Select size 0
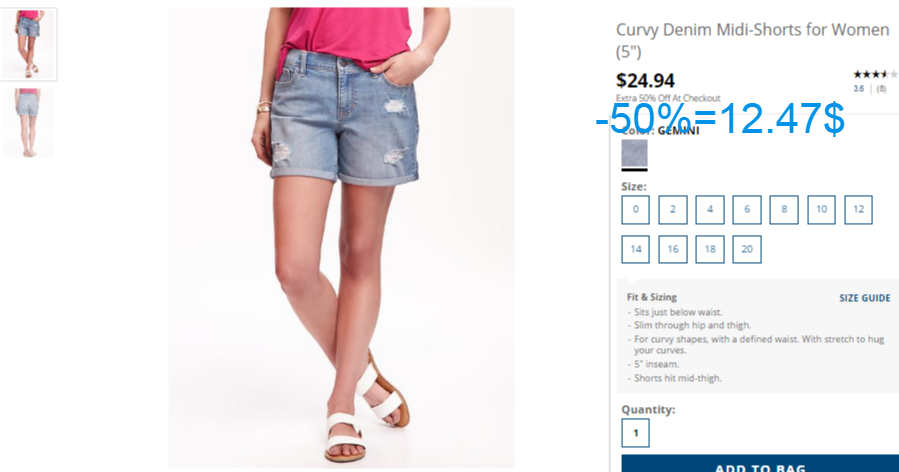 pyautogui.click(x=635, y=210)
